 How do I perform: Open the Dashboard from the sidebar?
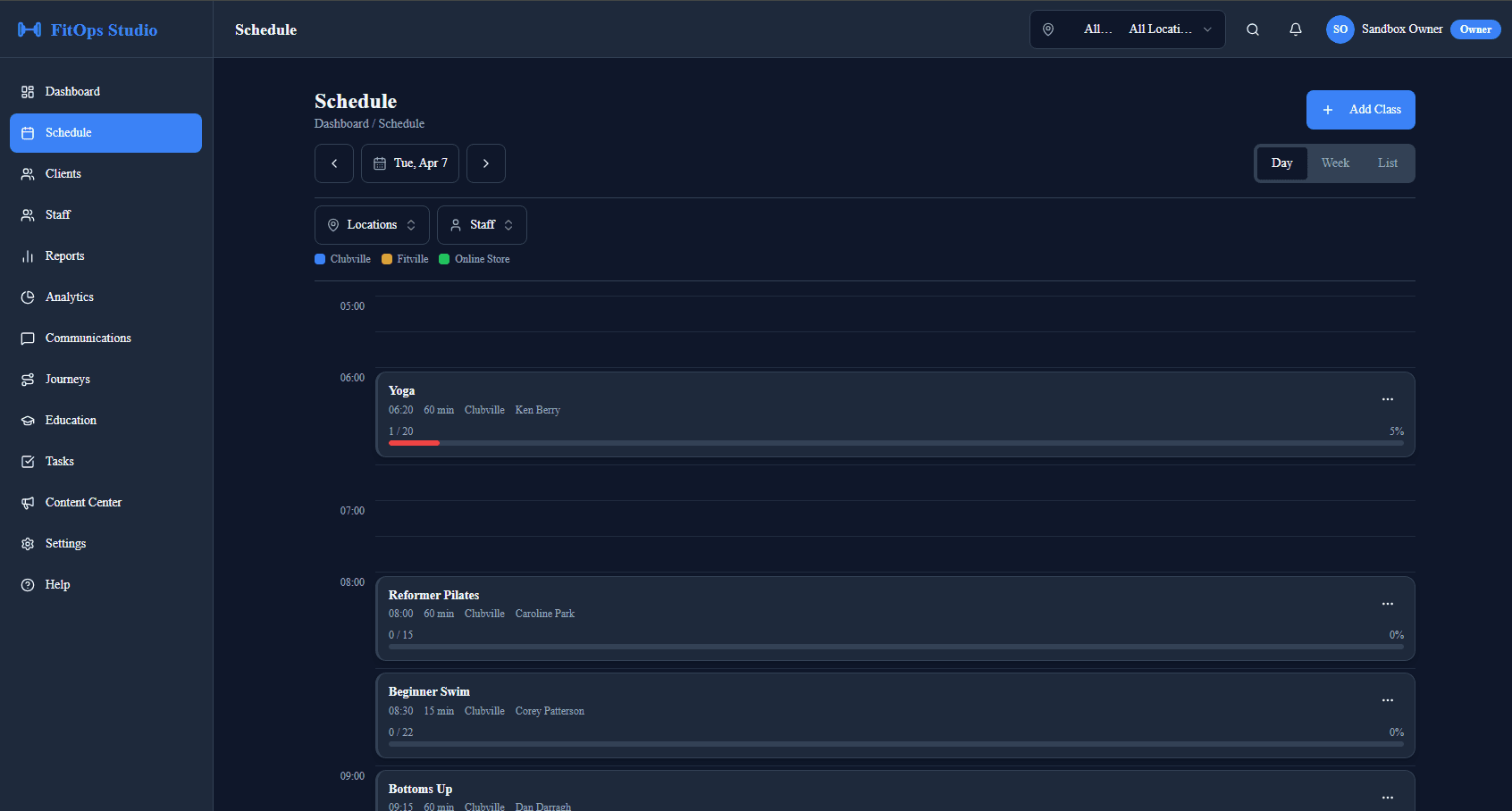(x=71, y=91)
